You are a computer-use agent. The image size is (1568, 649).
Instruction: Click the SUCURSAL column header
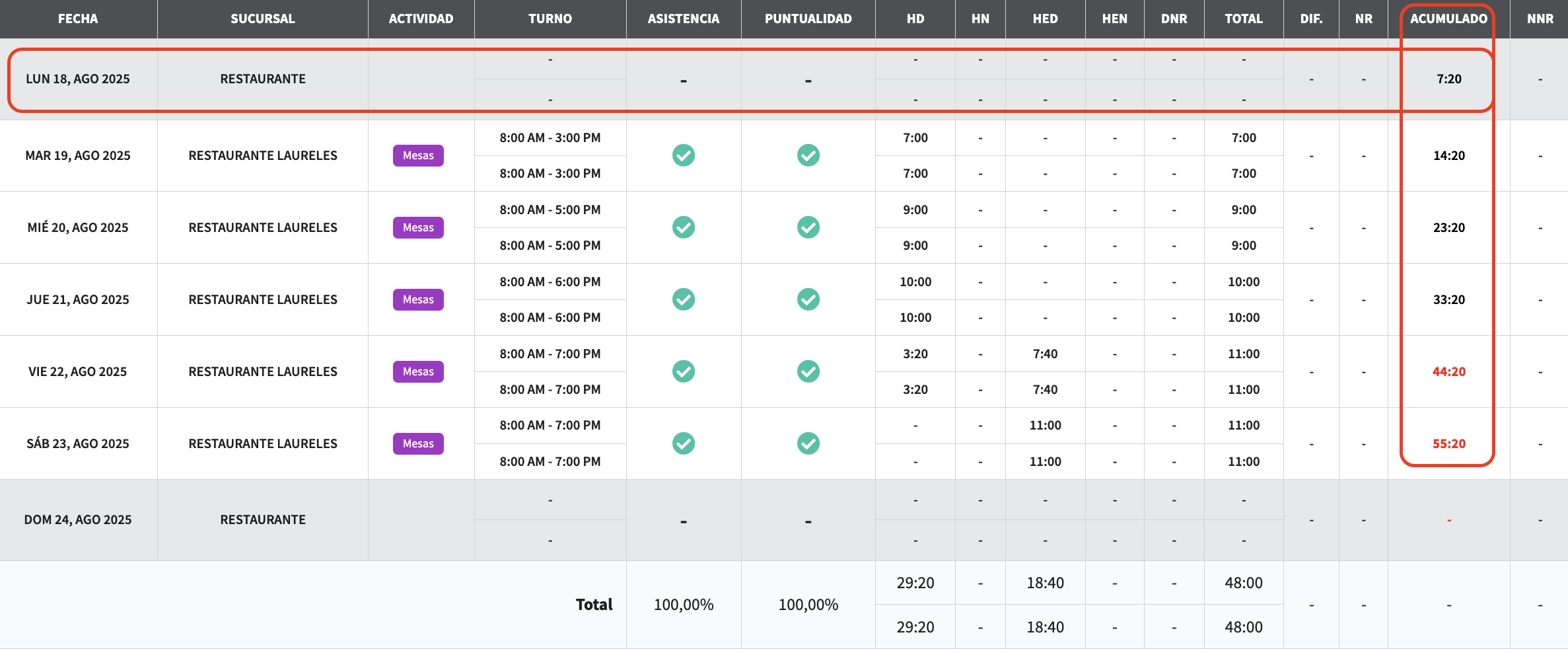click(262, 19)
